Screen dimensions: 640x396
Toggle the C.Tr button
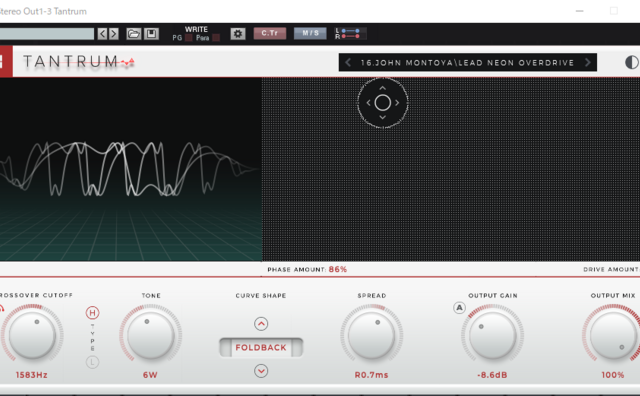pyautogui.click(x=270, y=33)
